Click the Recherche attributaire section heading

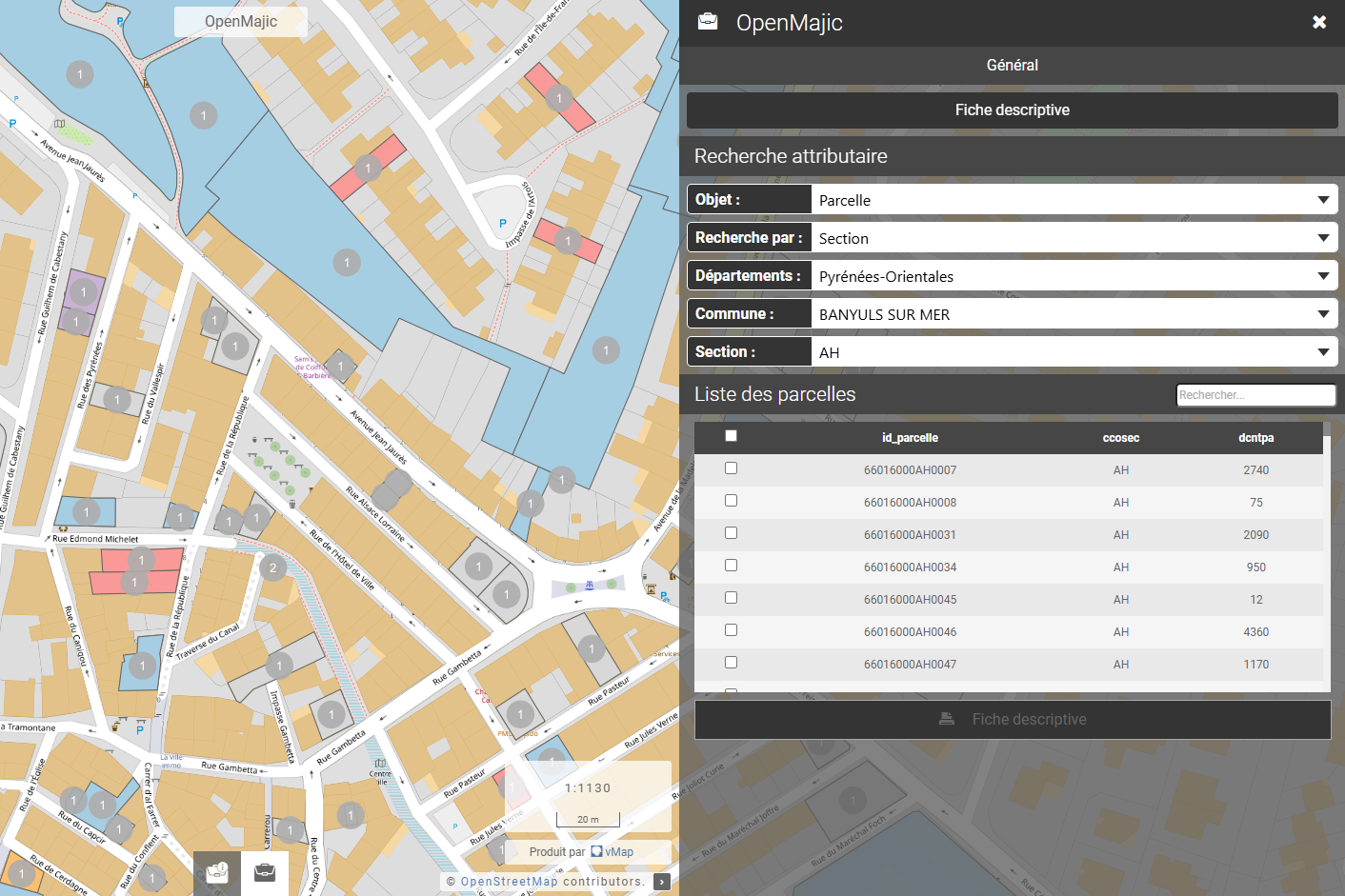pos(791,156)
